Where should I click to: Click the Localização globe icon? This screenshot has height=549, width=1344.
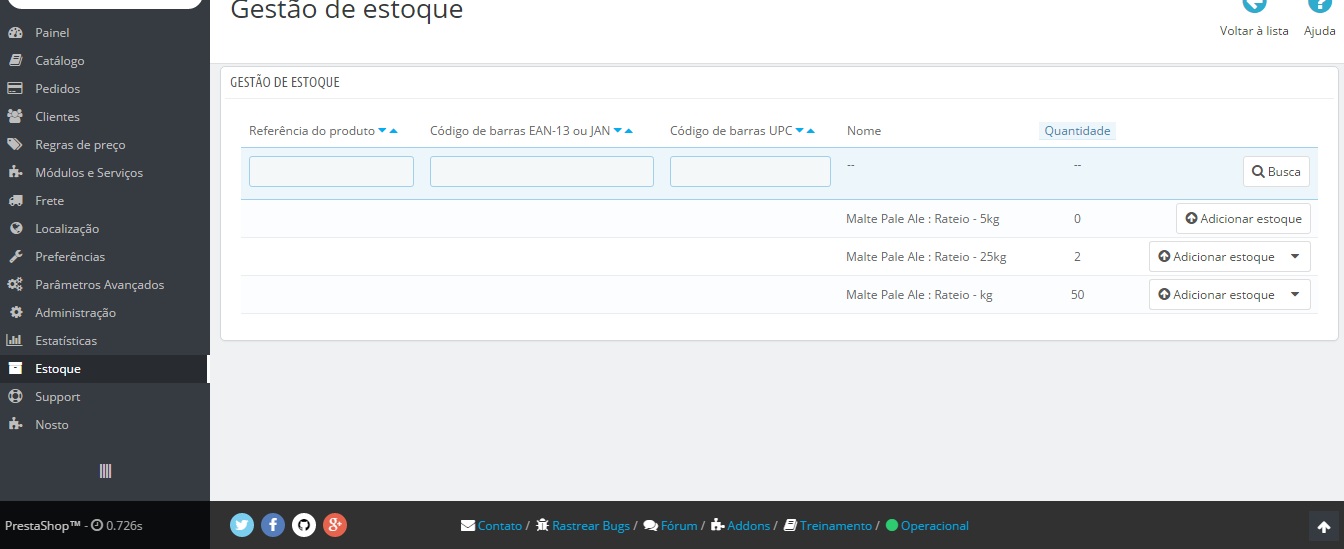point(15,229)
